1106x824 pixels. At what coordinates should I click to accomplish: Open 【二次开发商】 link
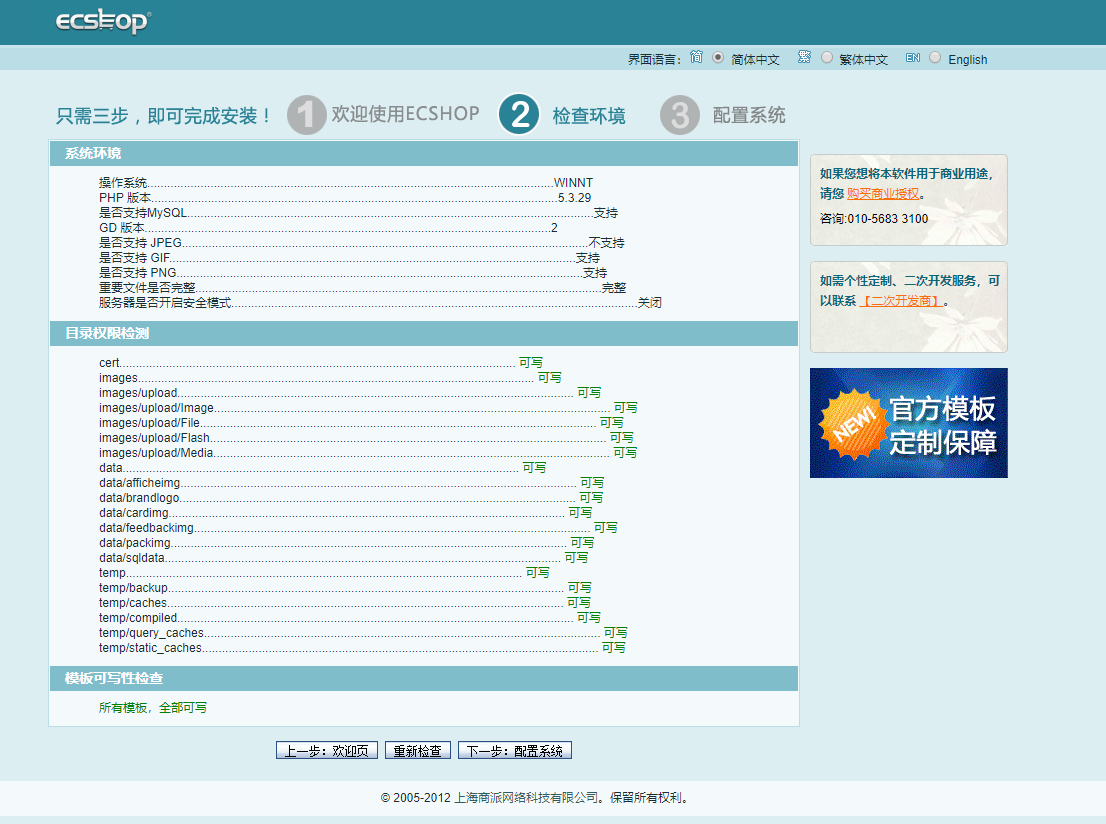click(x=901, y=301)
